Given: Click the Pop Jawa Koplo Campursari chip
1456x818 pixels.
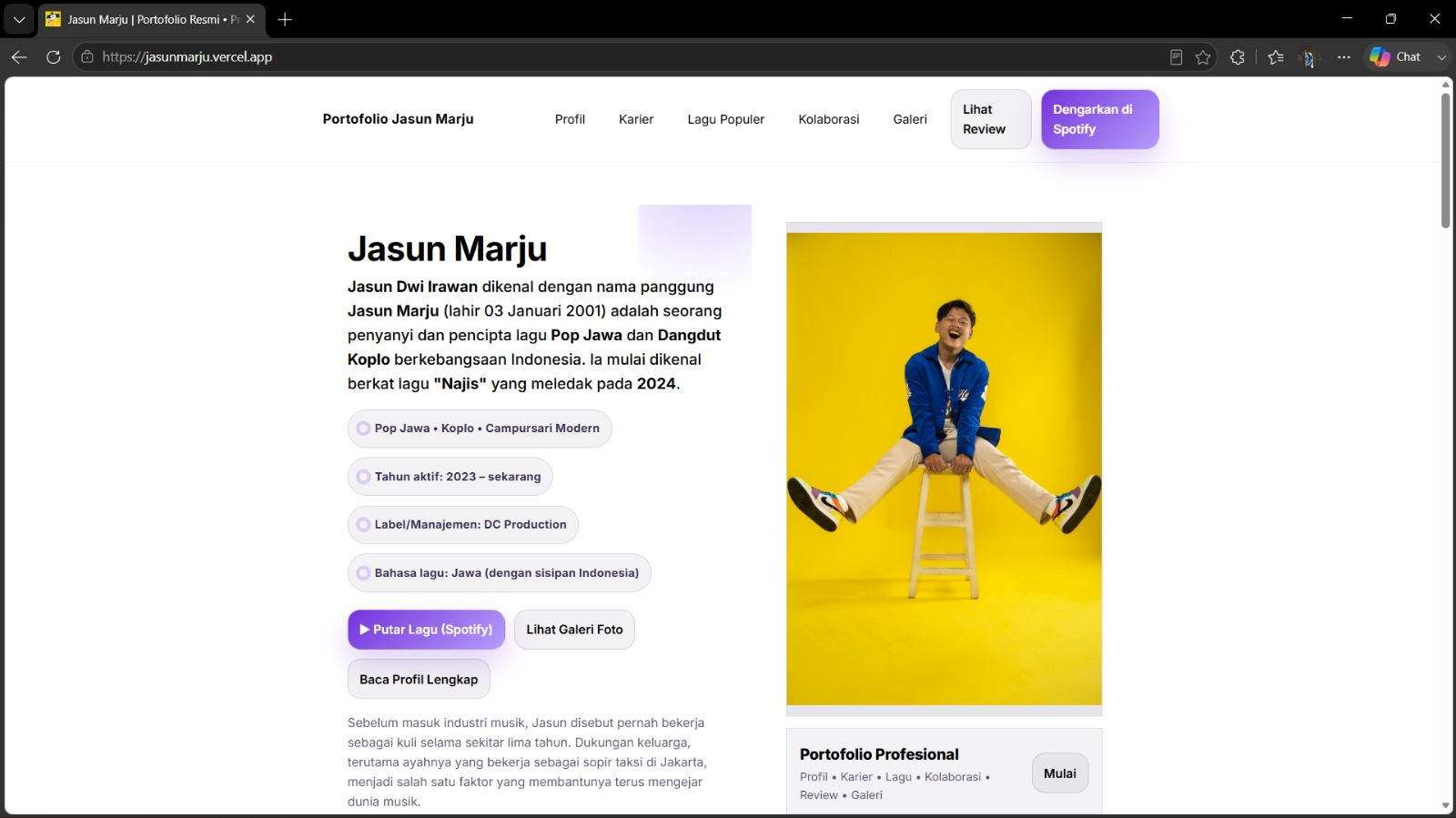Looking at the screenshot, I should click(x=480, y=429).
